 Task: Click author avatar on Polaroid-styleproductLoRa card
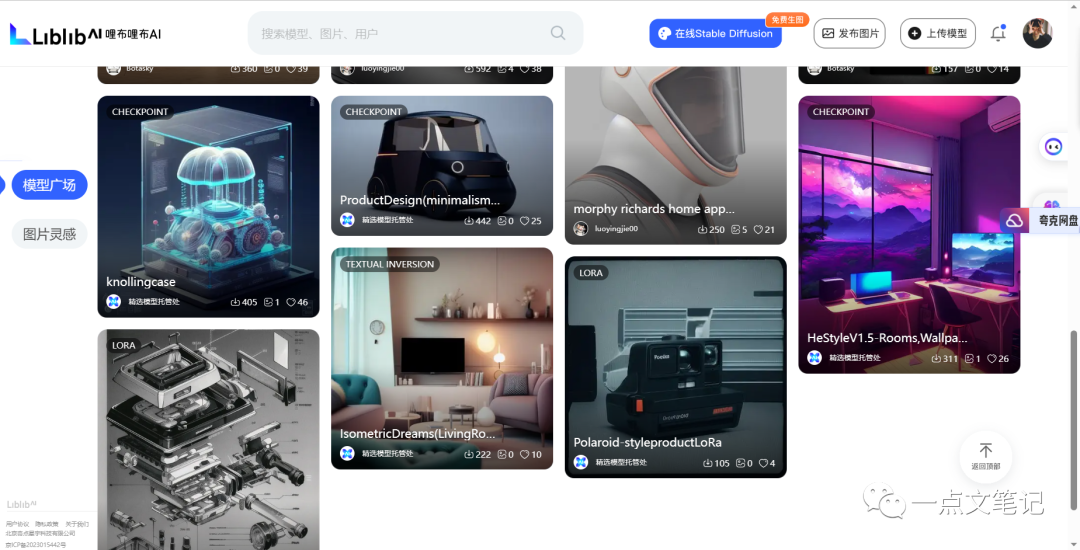581,463
